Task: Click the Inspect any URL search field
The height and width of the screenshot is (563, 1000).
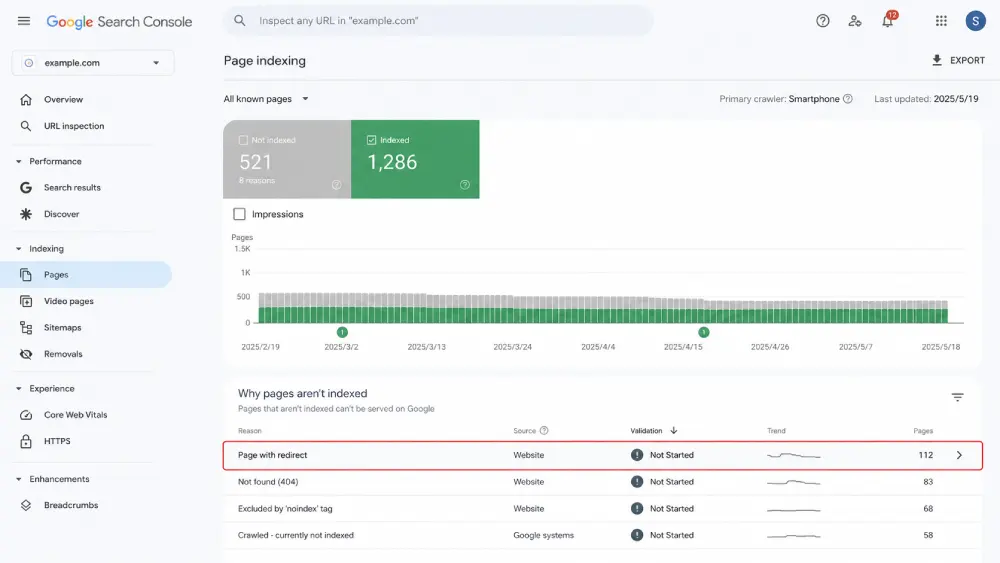Action: pos(438,20)
